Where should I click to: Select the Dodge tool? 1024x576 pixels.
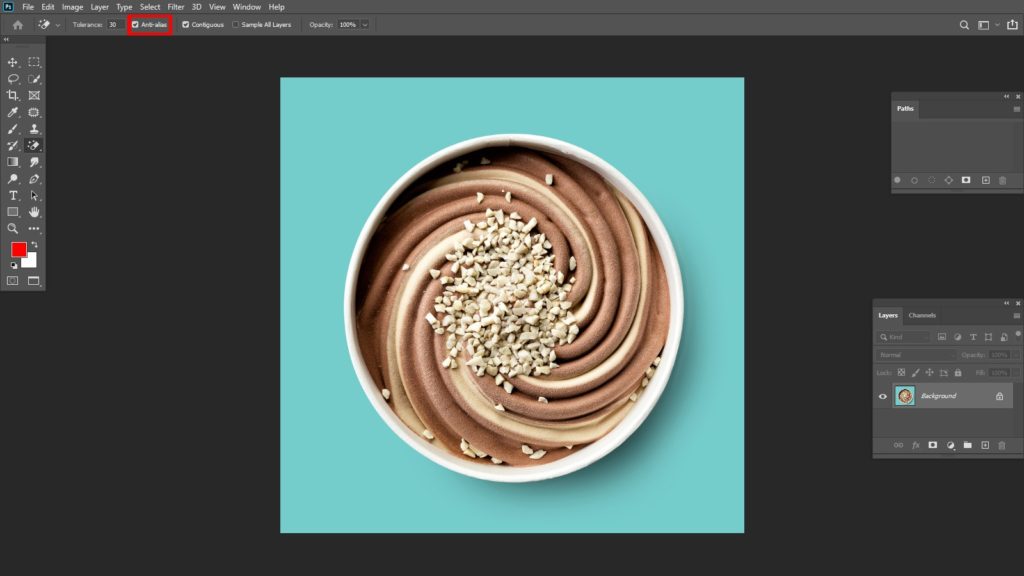(x=12, y=179)
